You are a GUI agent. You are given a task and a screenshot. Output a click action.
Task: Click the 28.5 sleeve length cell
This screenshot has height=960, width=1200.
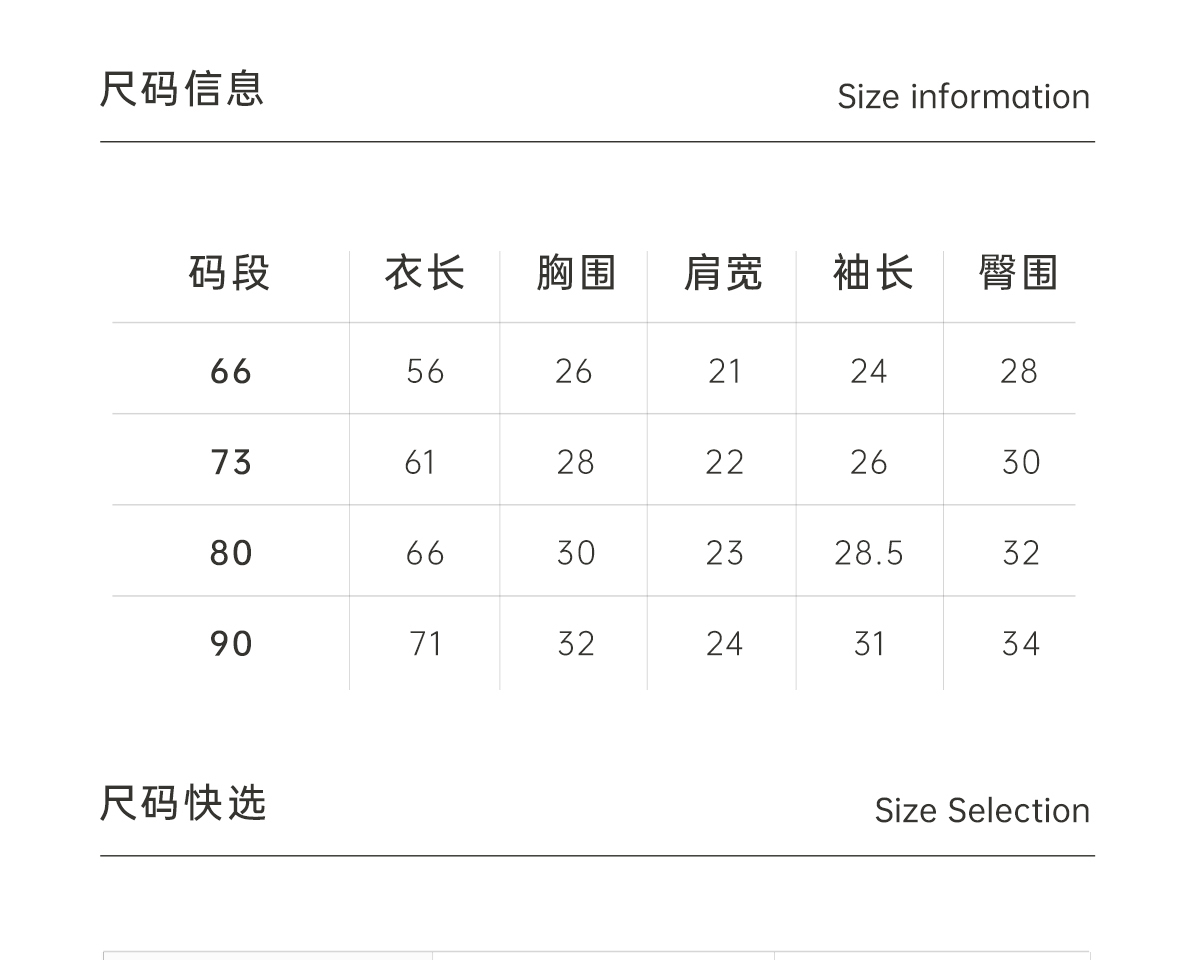pyautogui.click(x=869, y=553)
